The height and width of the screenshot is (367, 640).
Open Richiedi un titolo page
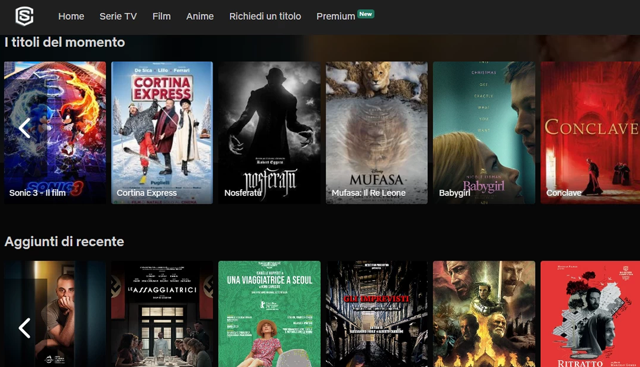point(265,16)
